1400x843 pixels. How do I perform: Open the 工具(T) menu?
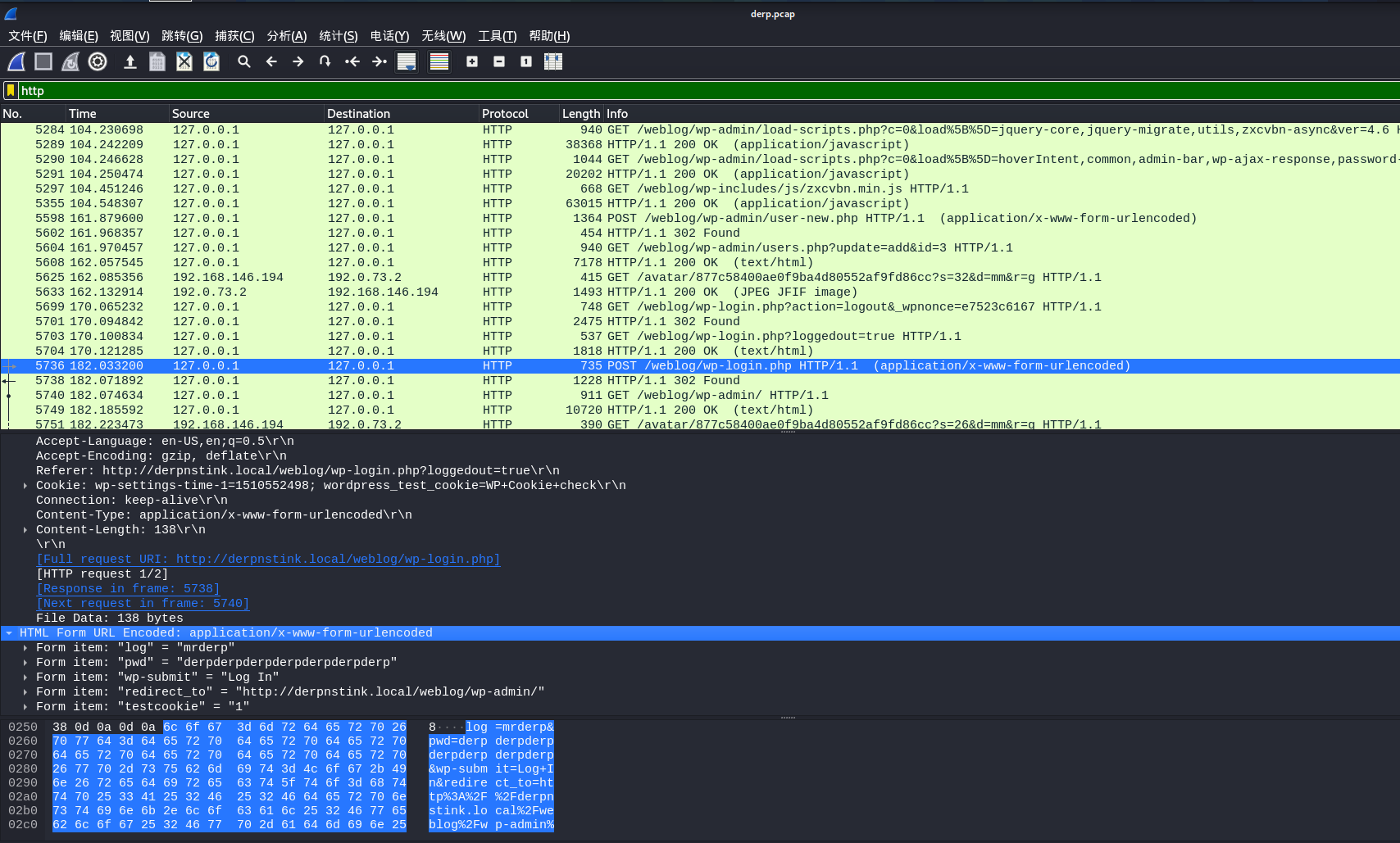point(498,36)
